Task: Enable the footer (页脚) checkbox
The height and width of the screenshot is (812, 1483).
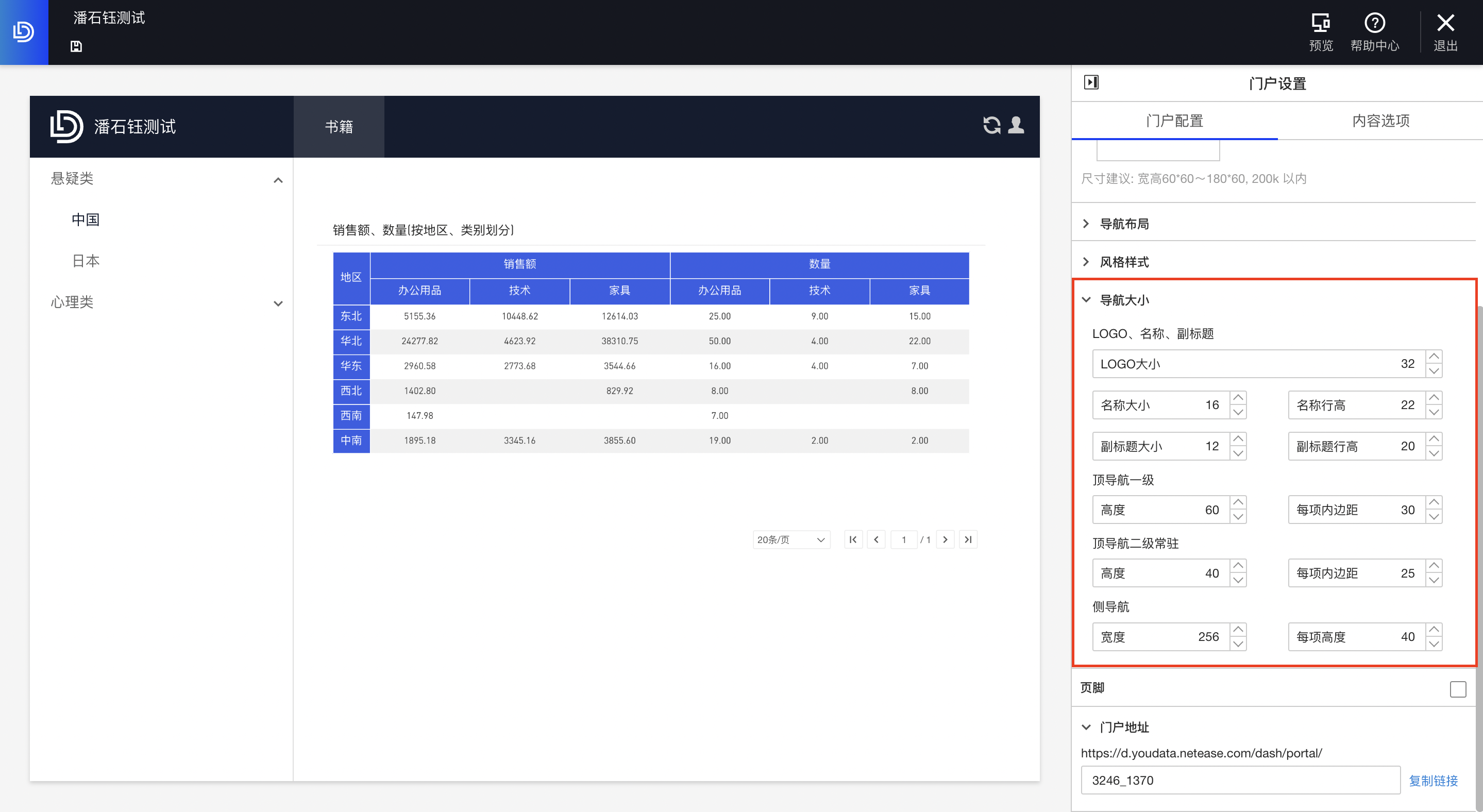Action: (x=1458, y=689)
